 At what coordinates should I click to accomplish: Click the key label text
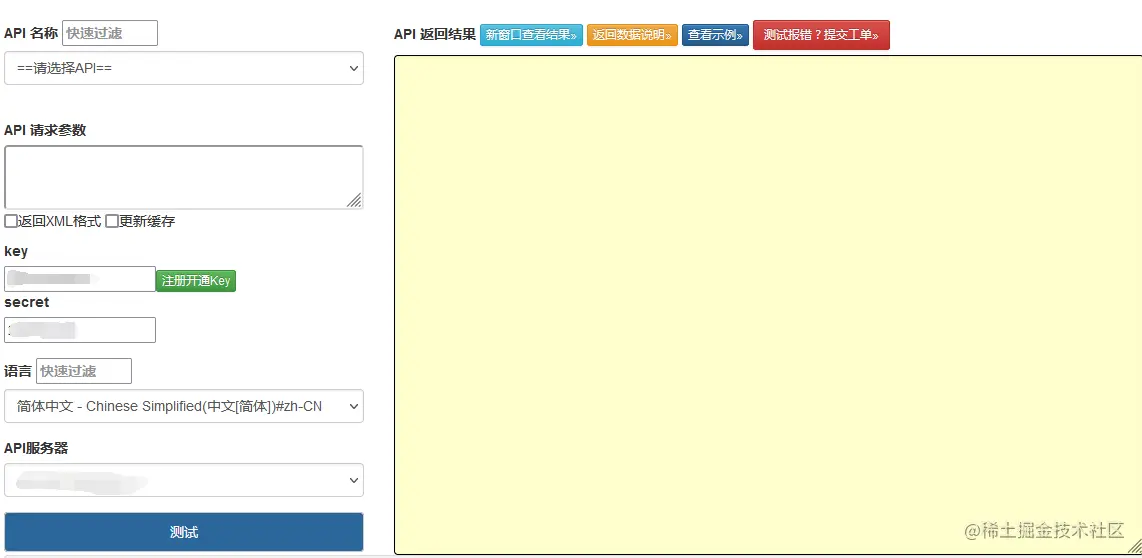(16, 251)
